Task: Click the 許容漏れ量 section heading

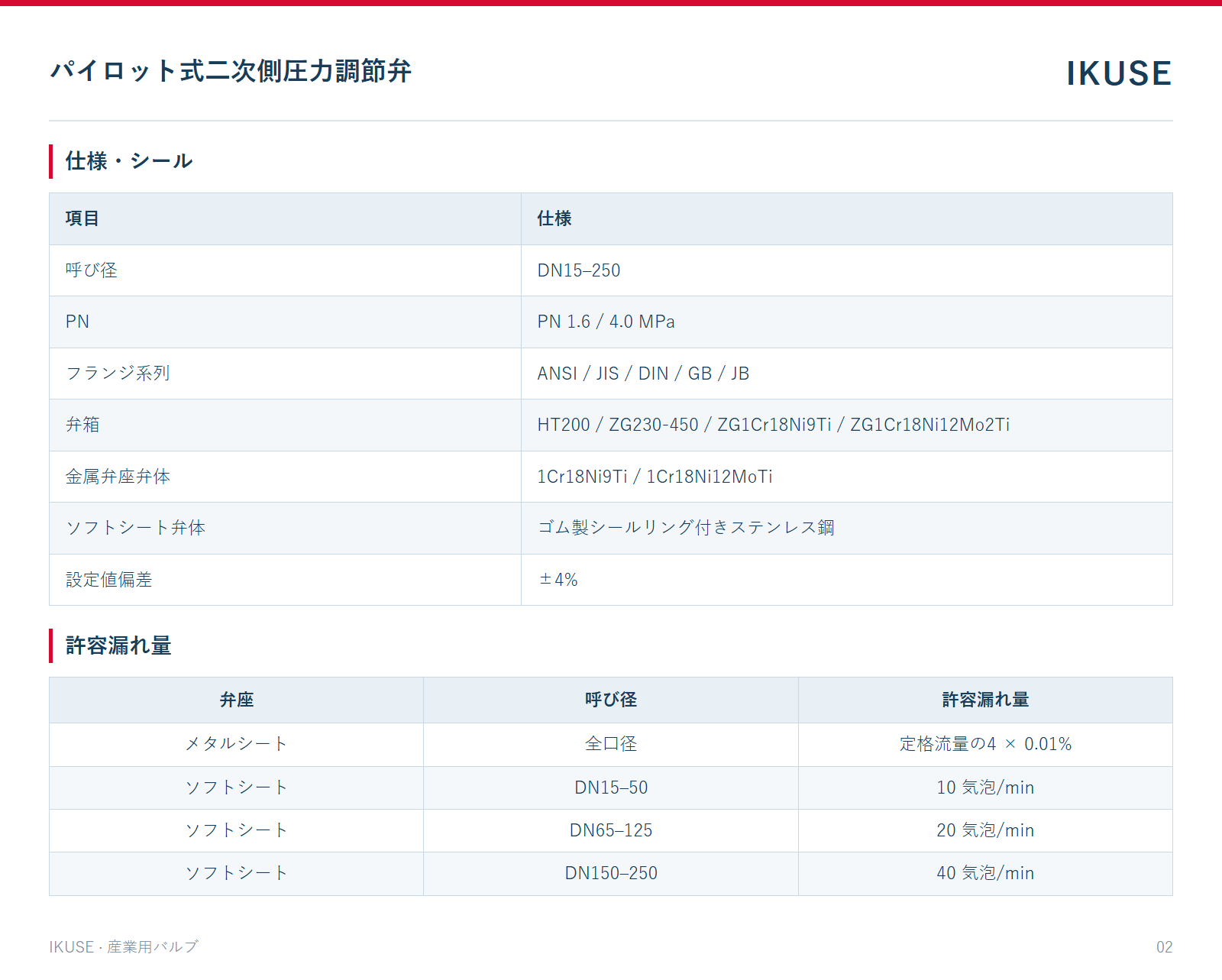Action: tap(118, 645)
